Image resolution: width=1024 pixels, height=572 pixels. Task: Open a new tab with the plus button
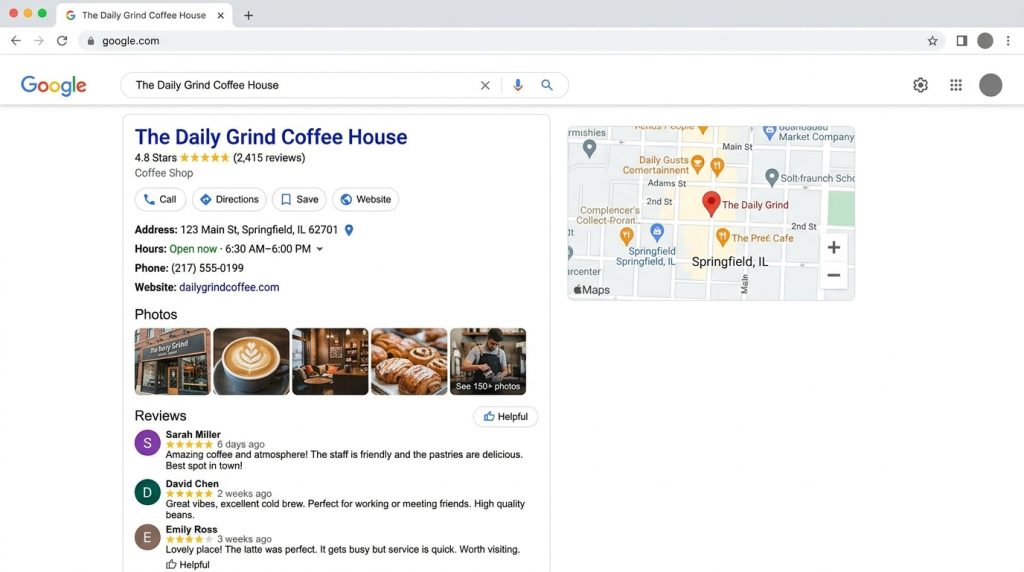pos(248,15)
